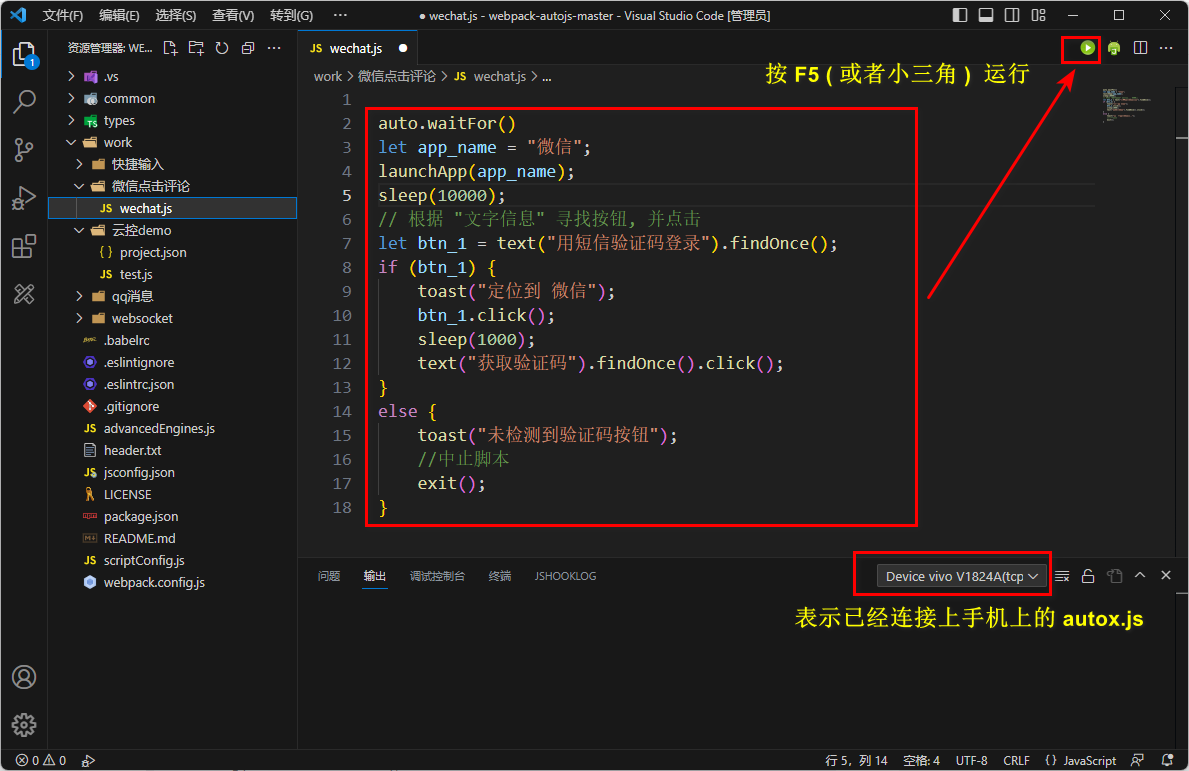Change end of line sequence CRLF
This screenshot has height=771, width=1189.
[1016, 760]
